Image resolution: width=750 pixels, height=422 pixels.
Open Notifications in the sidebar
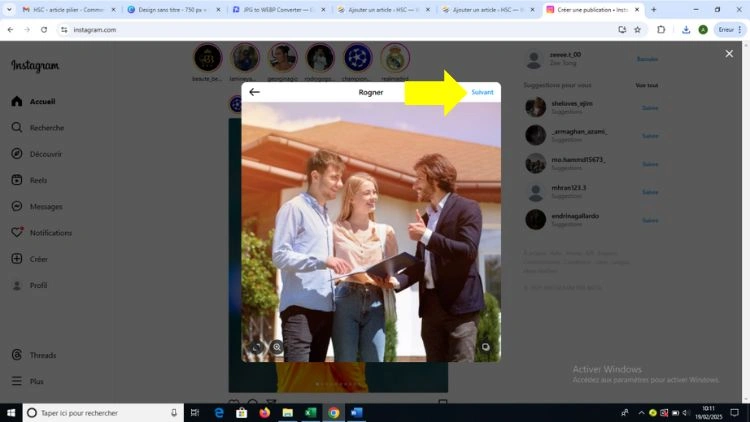(42, 233)
